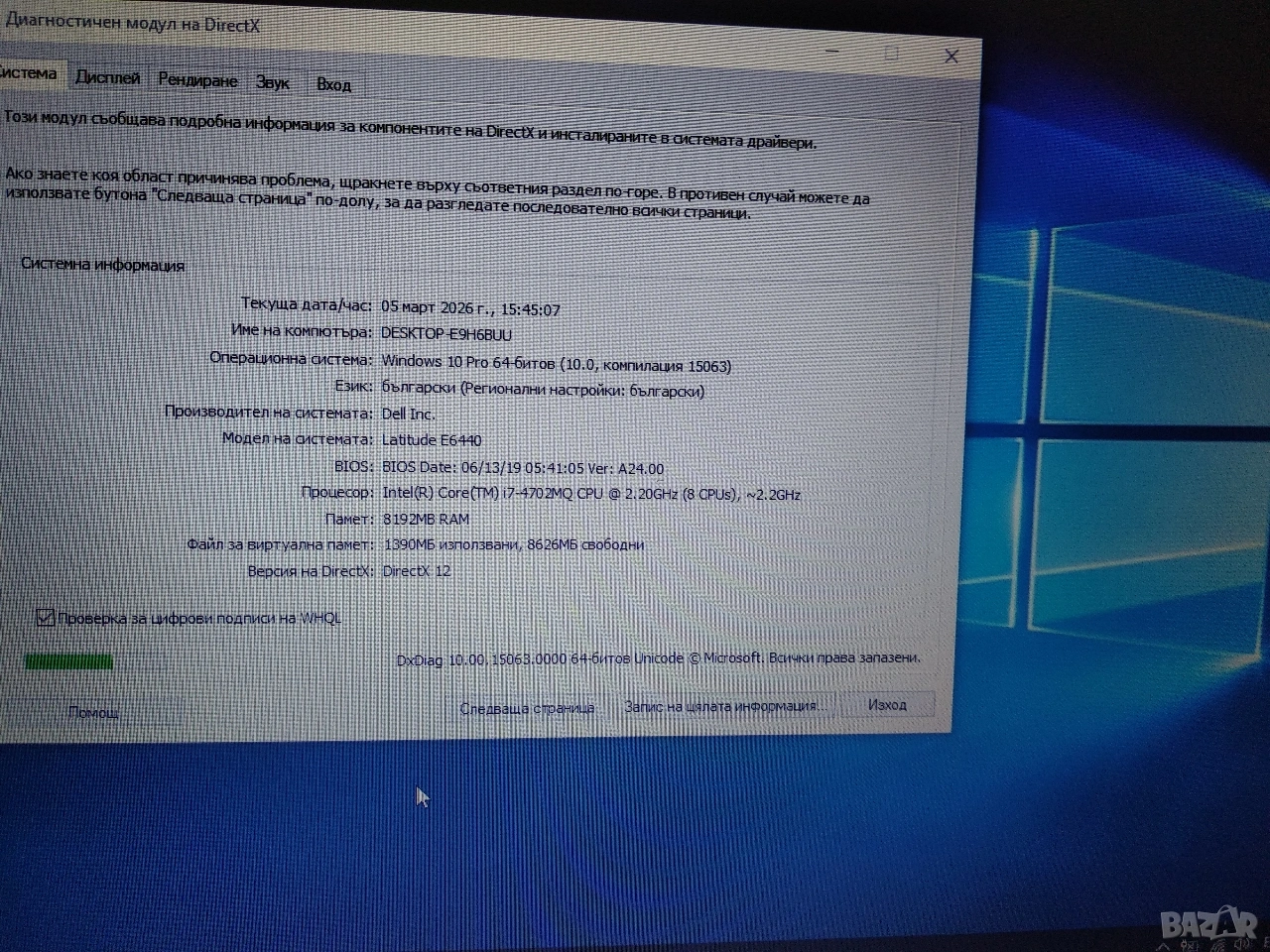Click the Процесор label
The image size is (1270, 952).
(x=337, y=492)
